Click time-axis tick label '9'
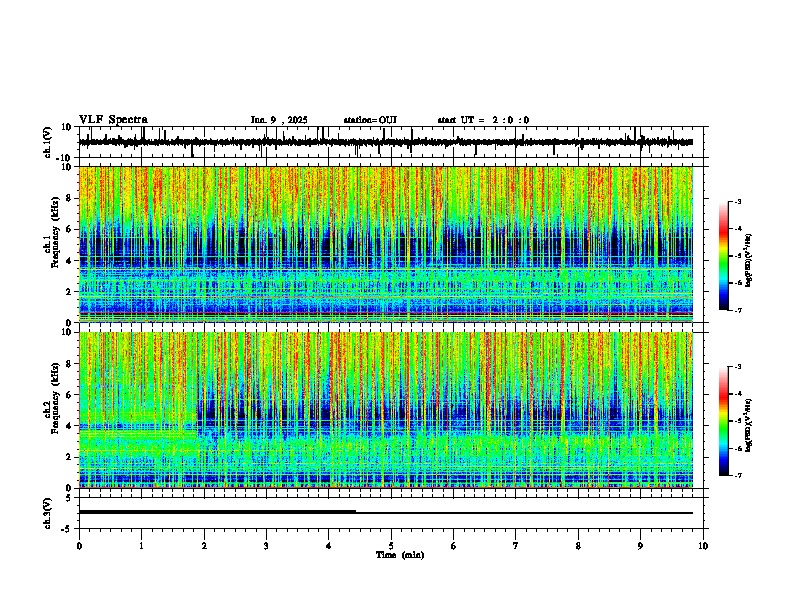 click(640, 546)
